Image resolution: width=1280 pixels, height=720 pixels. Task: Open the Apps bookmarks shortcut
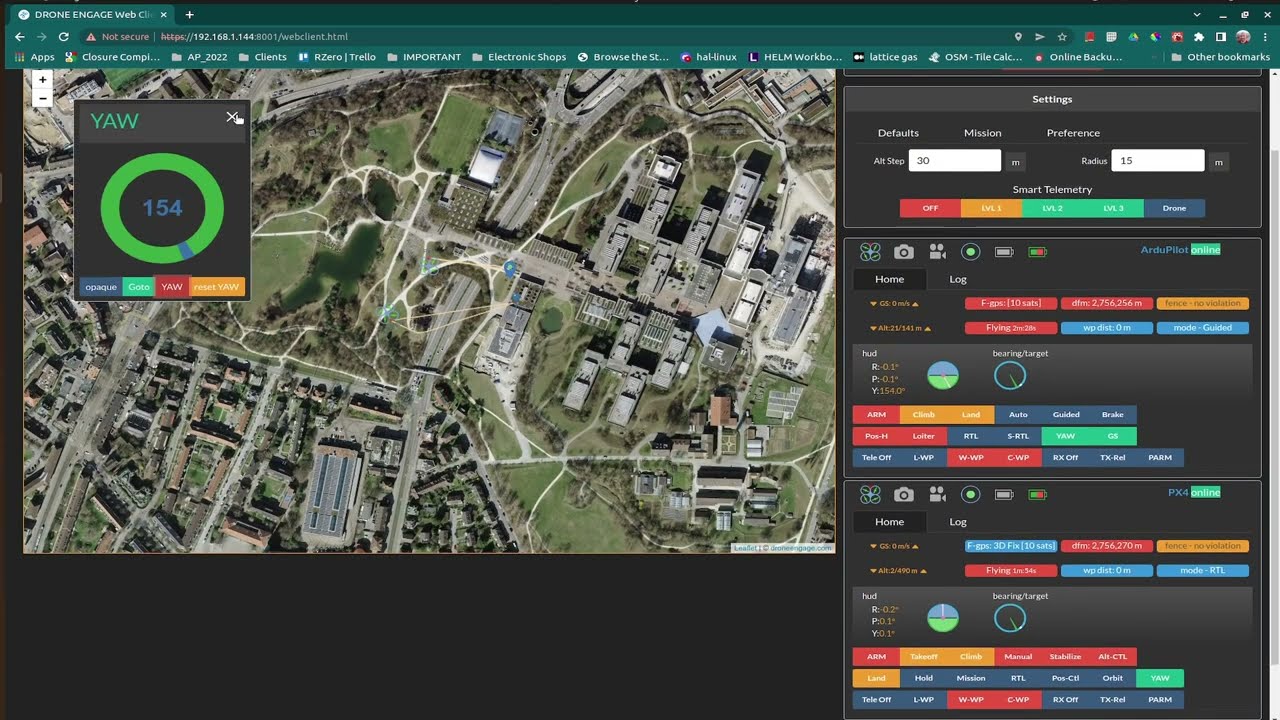pyautogui.click(x=35, y=57)
